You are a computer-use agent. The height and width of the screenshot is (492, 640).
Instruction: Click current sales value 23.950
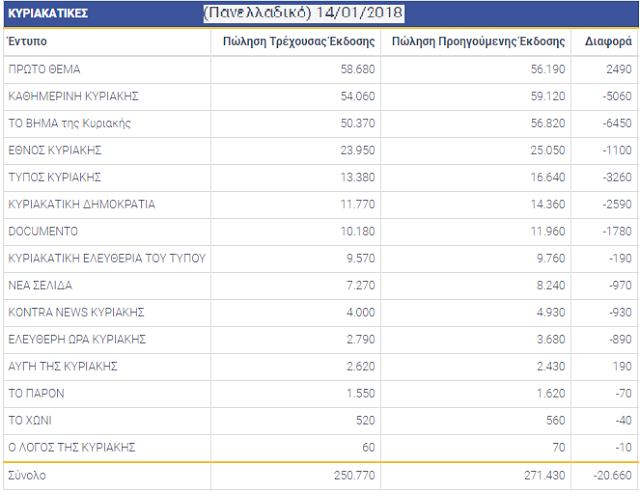point(358,150)
